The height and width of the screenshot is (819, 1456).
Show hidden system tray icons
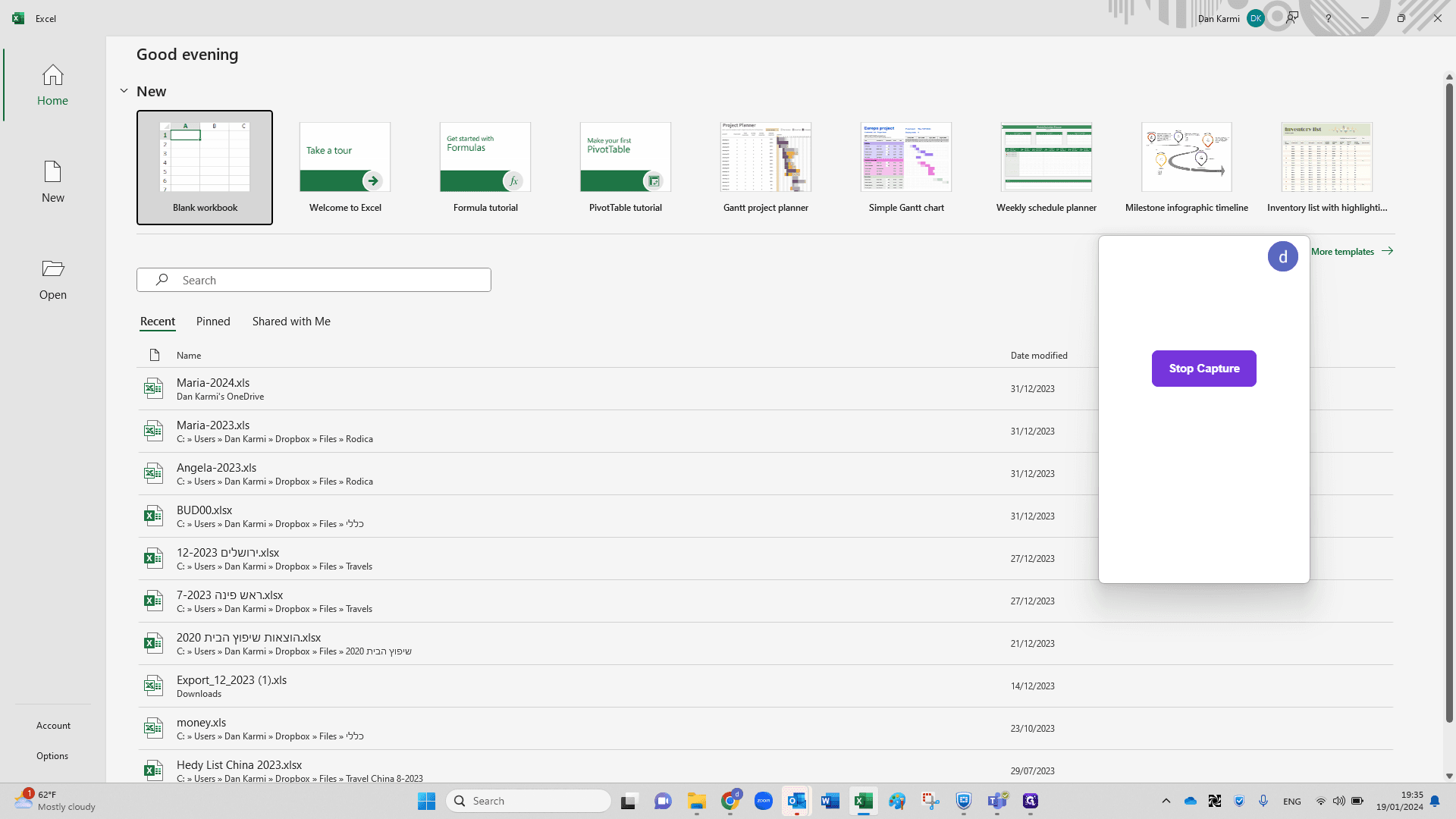pyautogui.click(x=1166, y=801)
